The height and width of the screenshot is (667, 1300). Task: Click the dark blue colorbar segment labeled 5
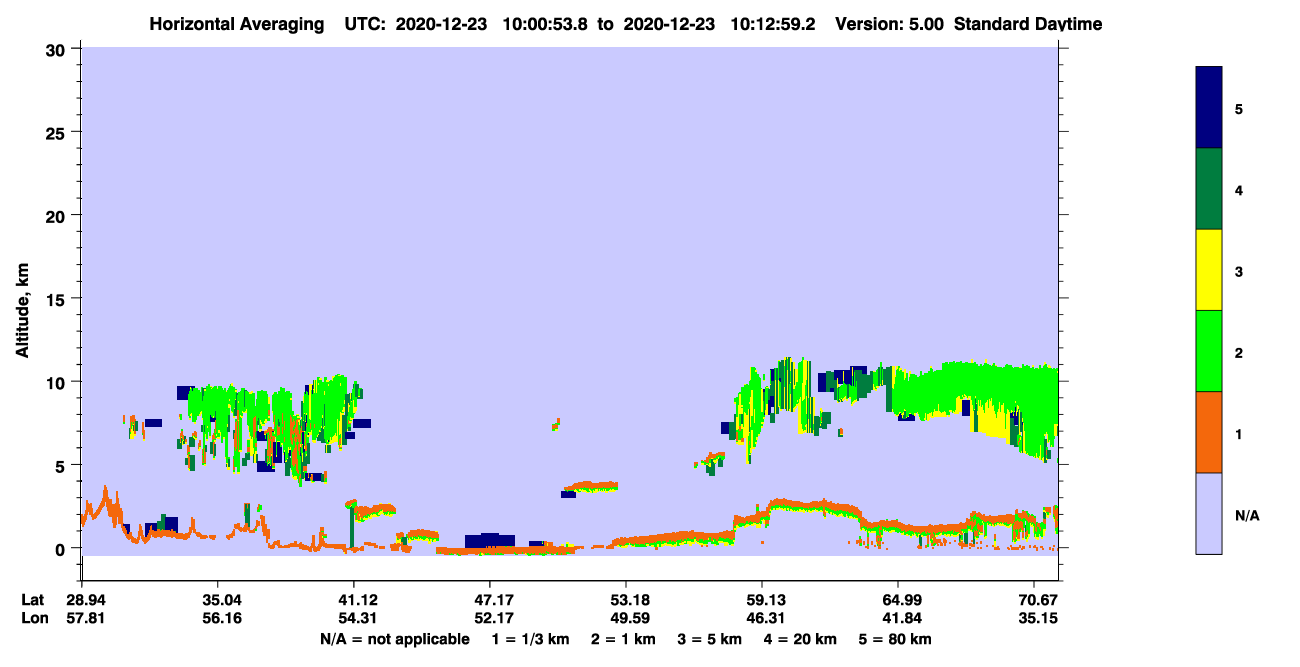pos(1209,108)
